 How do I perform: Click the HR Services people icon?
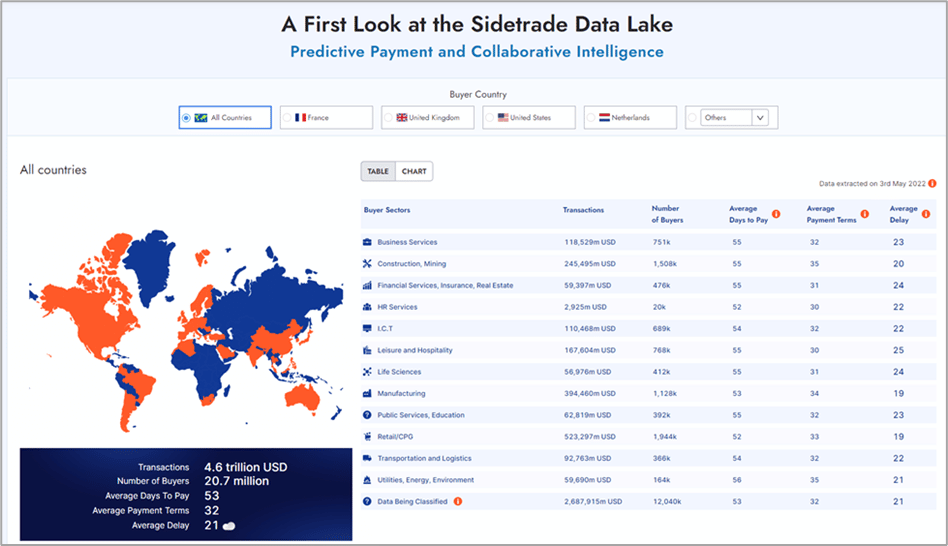click(x=367, y=307)
